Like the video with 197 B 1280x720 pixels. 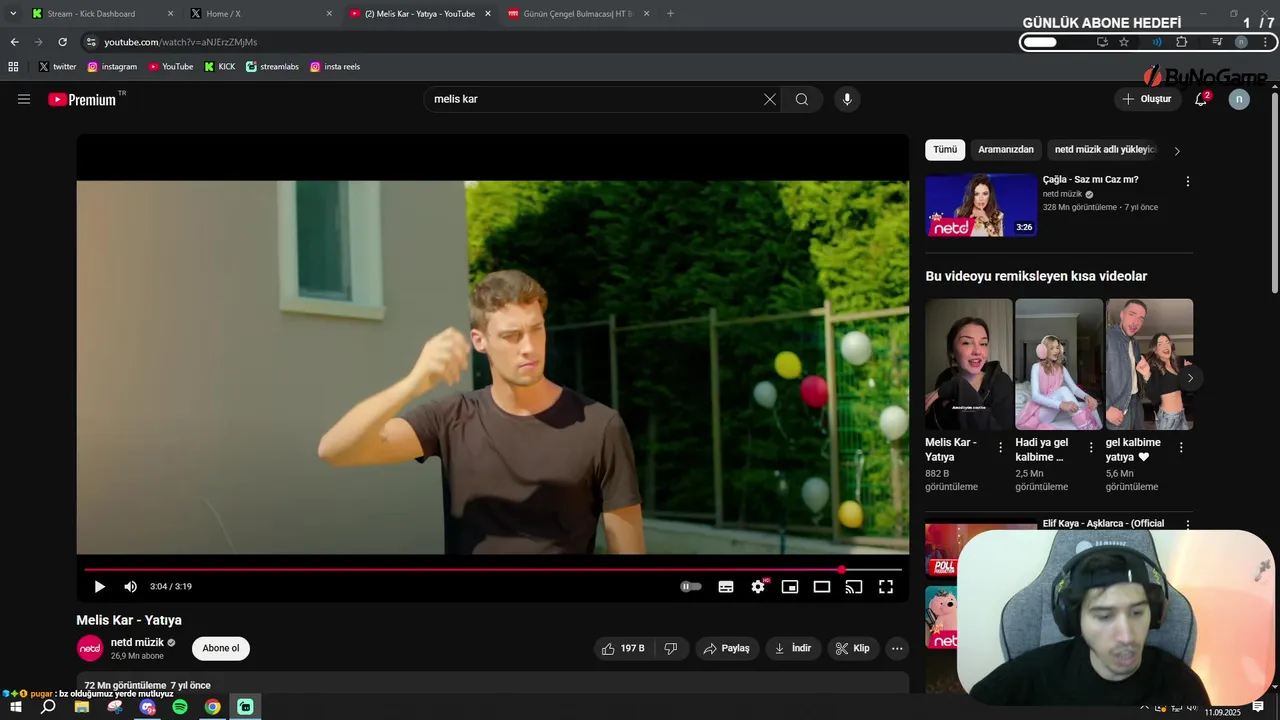point(623,648)
